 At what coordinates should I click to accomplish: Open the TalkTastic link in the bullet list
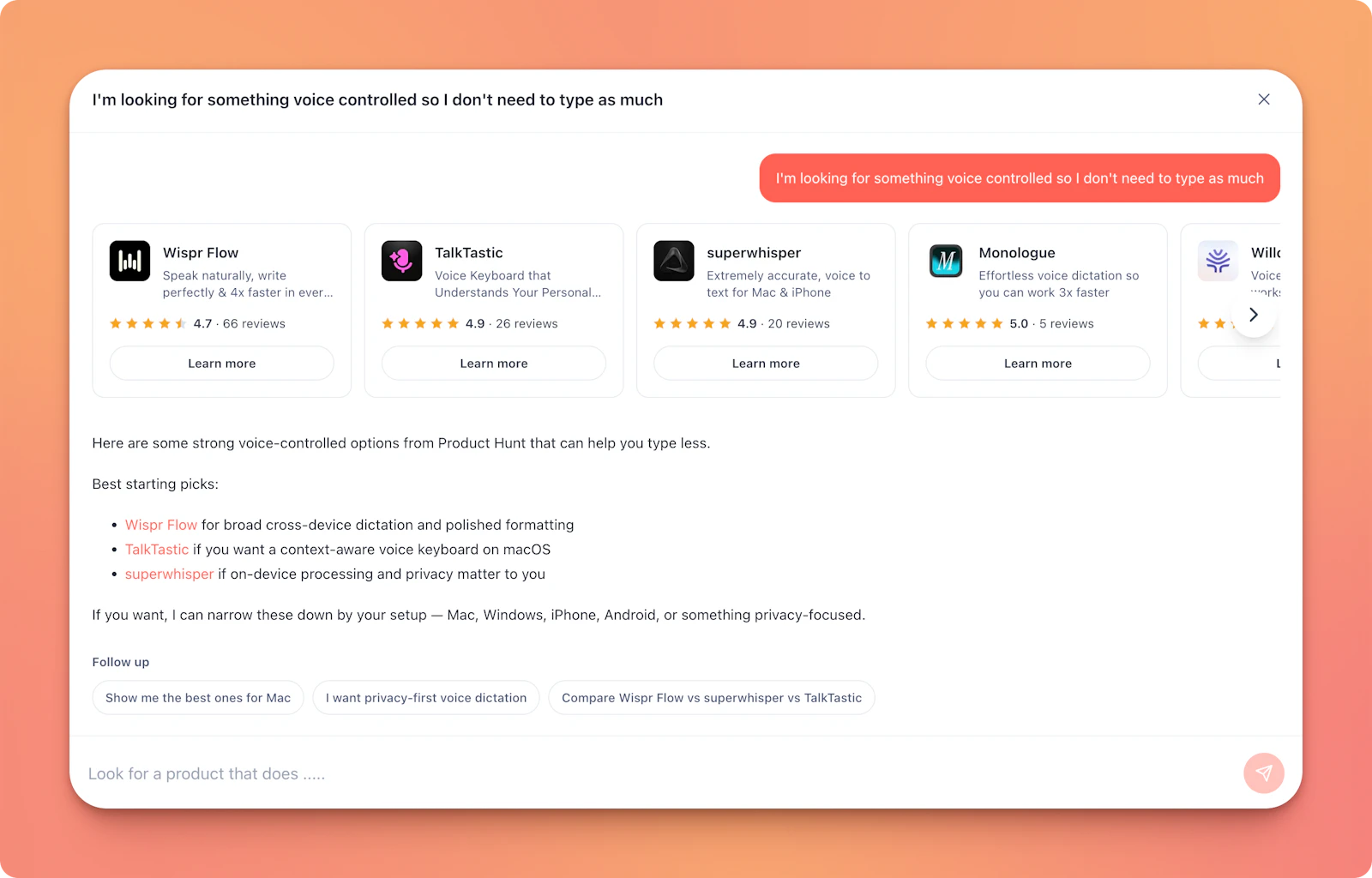157,550
